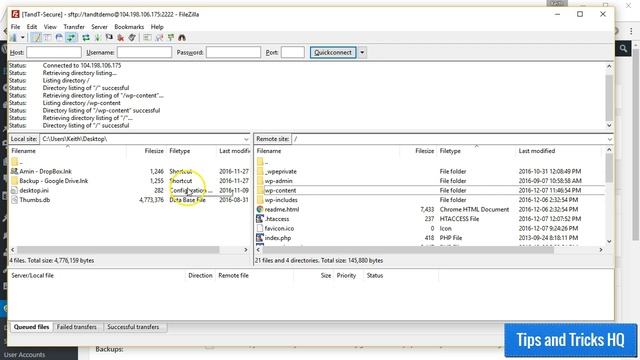Toggle the local directory tree view
Image resolution: width=640 pixels, height=360 pixels.
47,38
